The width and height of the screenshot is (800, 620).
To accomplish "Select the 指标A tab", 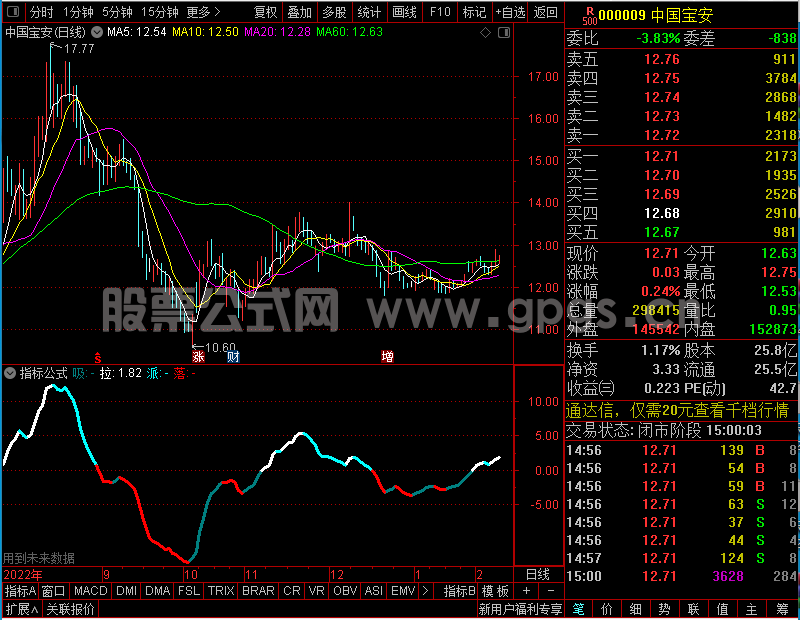I will pyautogui.click(x=20, y=591).
